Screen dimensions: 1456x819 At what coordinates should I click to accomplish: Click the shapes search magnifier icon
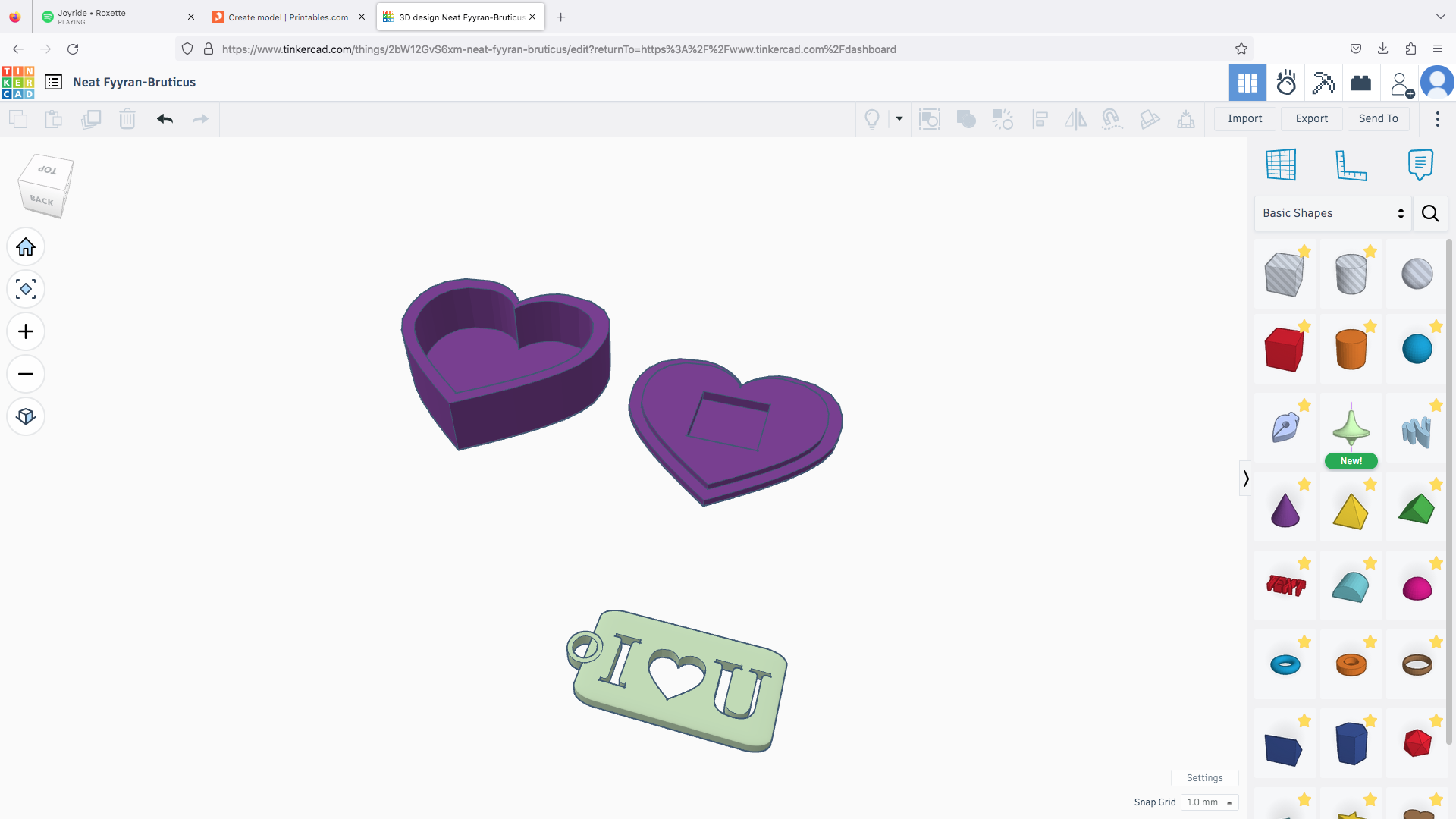click(1430, 213)
